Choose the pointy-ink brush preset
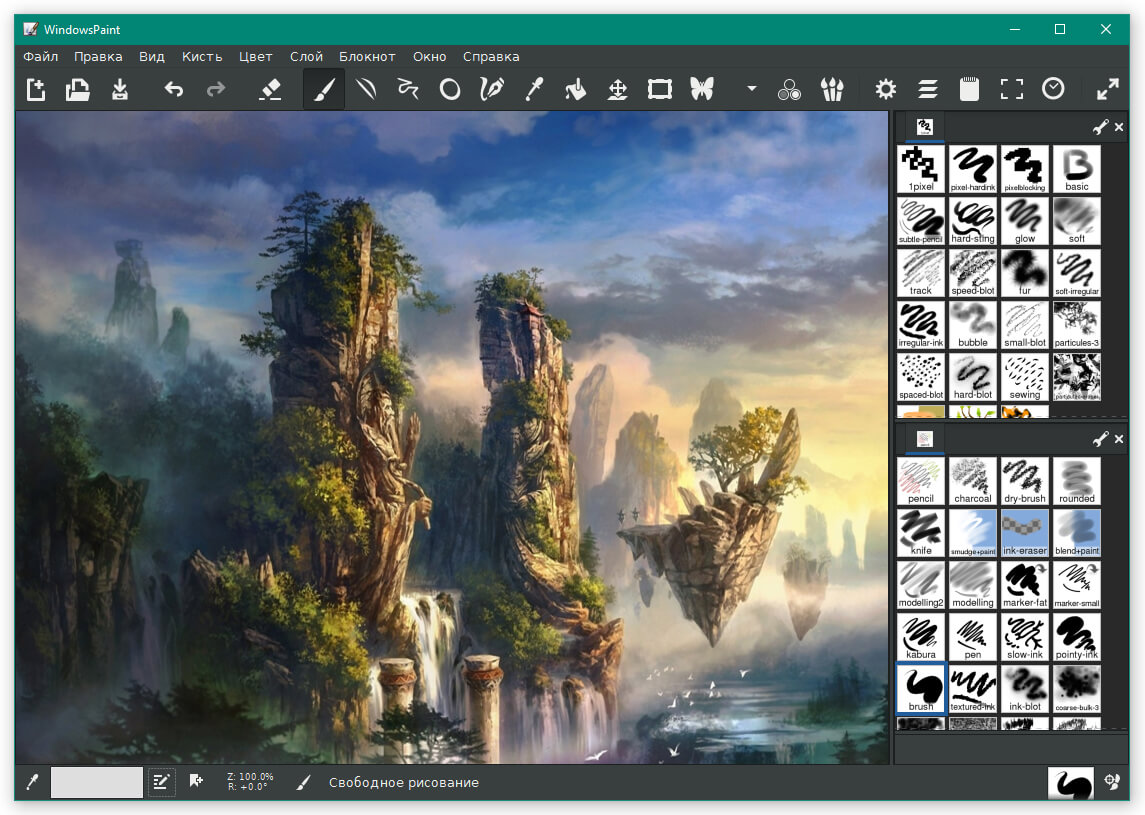The height and width of the screenshot is (815, 1145). [1076, 637]
